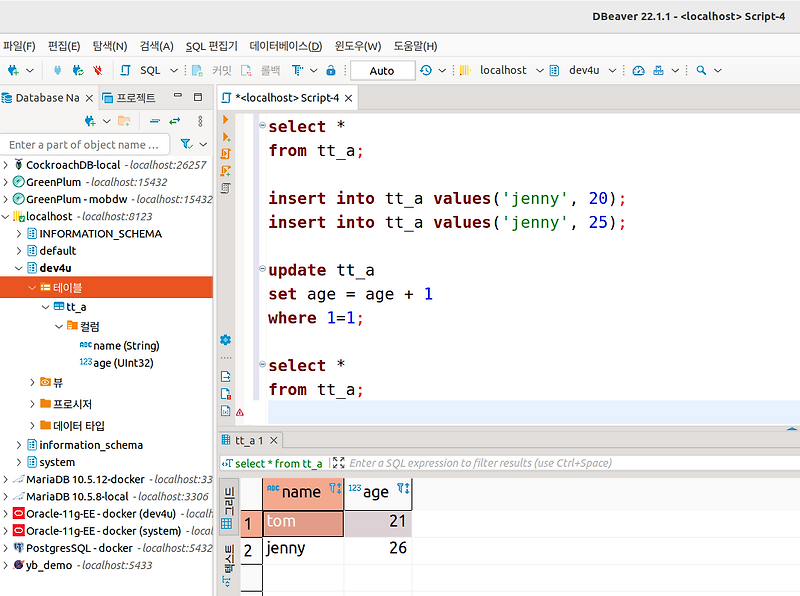Click the navigator's new connection plug icon
The height and width of the screenshot is (596, 800).
point(90,121)
